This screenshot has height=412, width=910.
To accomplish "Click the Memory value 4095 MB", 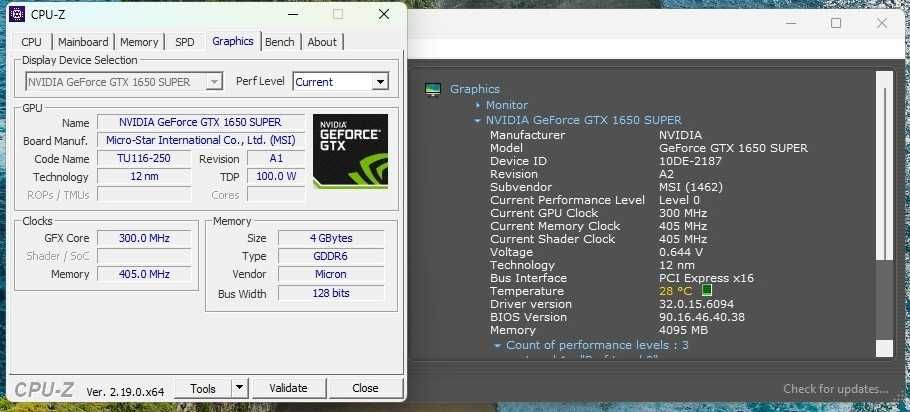I will (x=683, y=330).
